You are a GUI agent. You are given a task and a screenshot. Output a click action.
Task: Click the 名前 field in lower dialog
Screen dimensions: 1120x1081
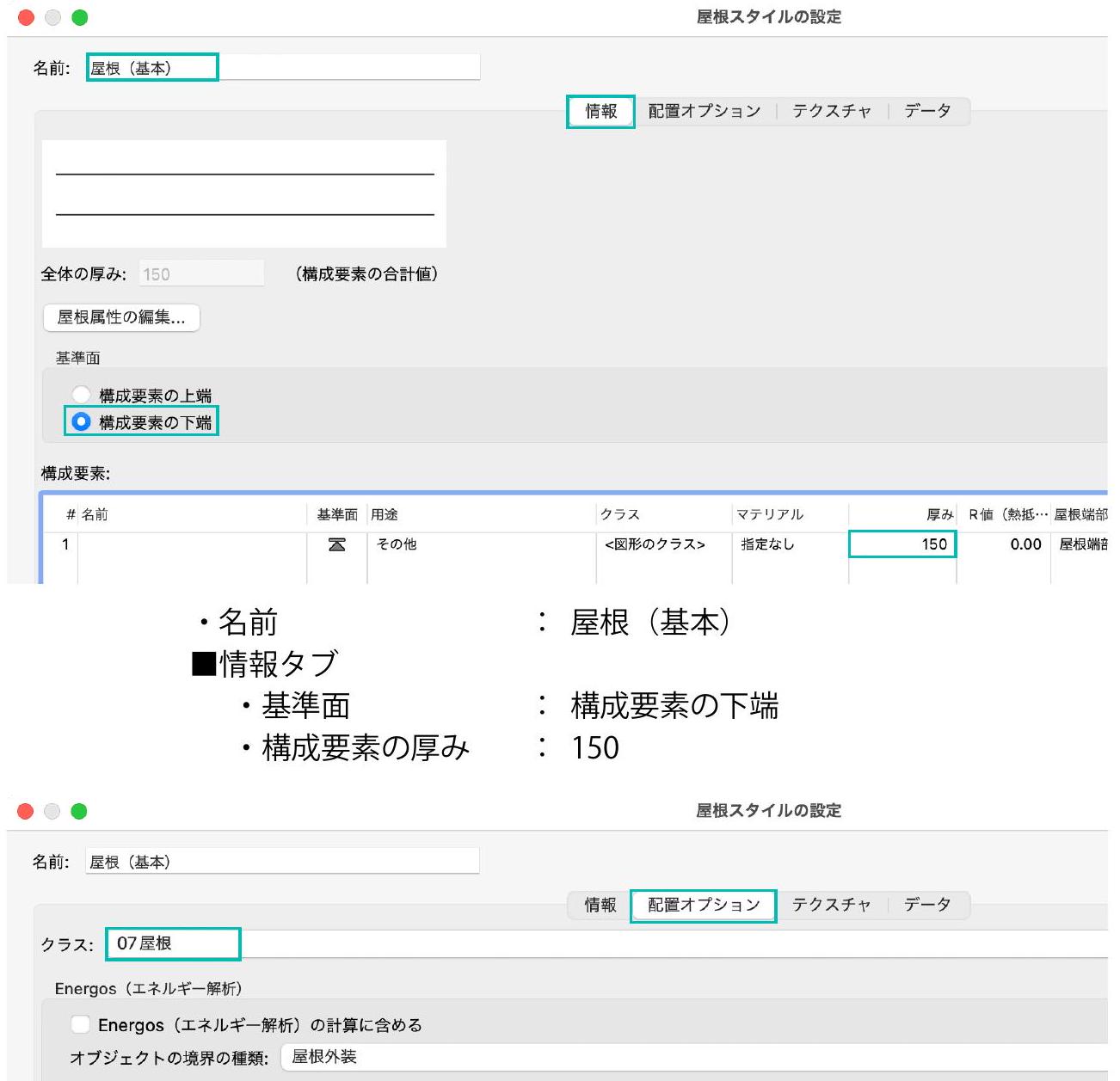(x=282, y=861)
